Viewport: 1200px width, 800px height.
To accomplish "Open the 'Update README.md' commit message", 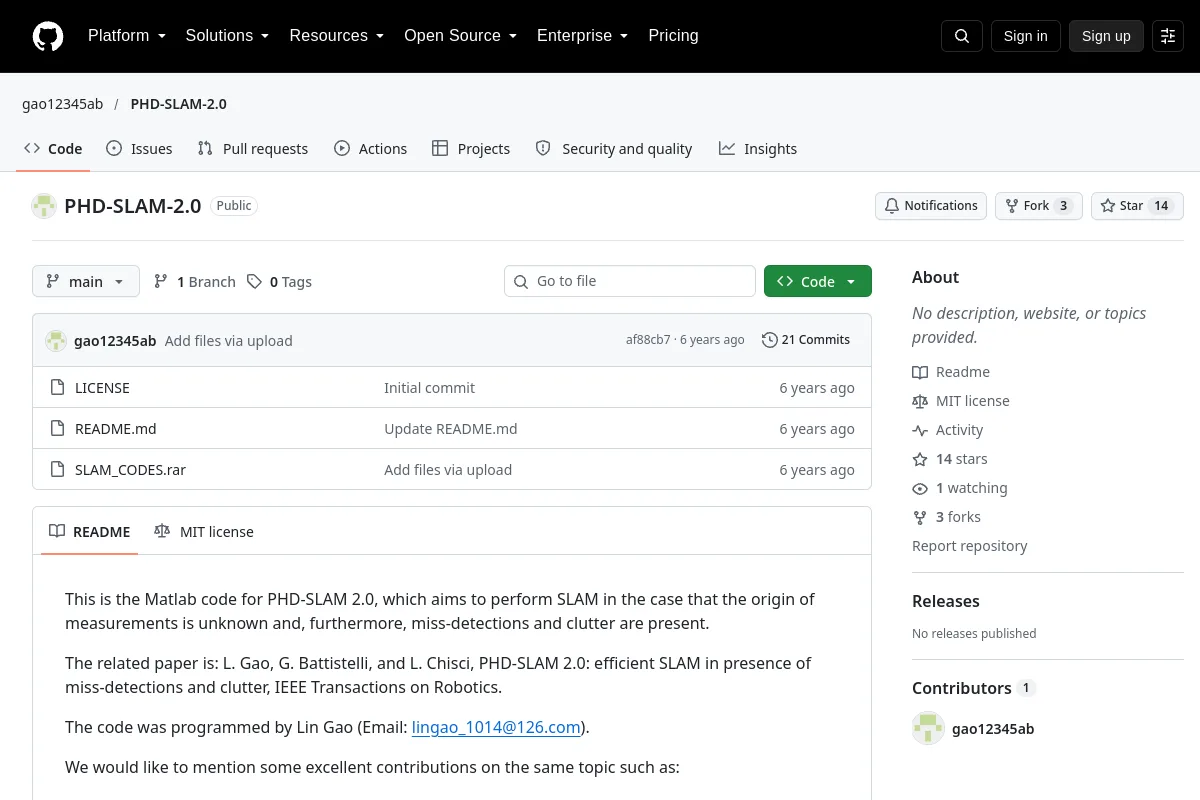I will point(451,429).
